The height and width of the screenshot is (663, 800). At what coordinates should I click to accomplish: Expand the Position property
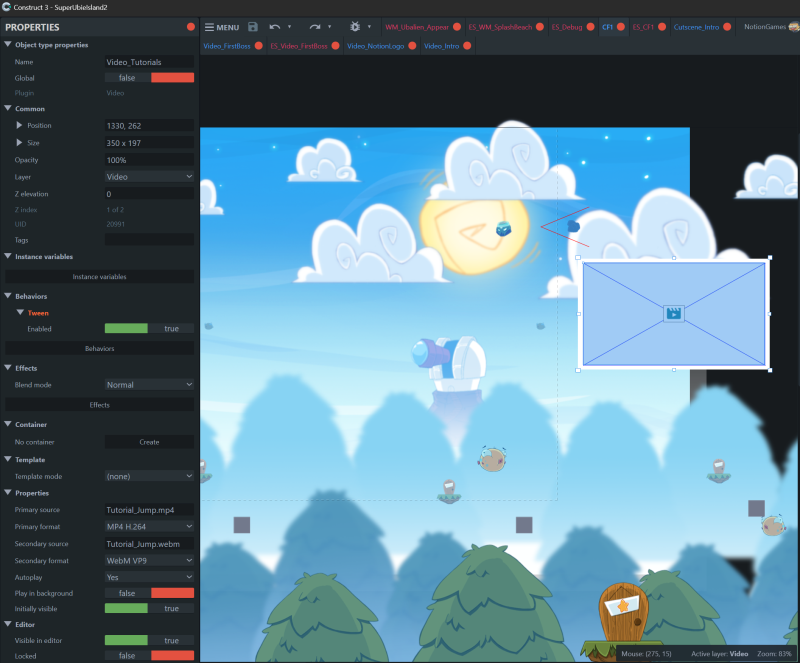(19, 126)
